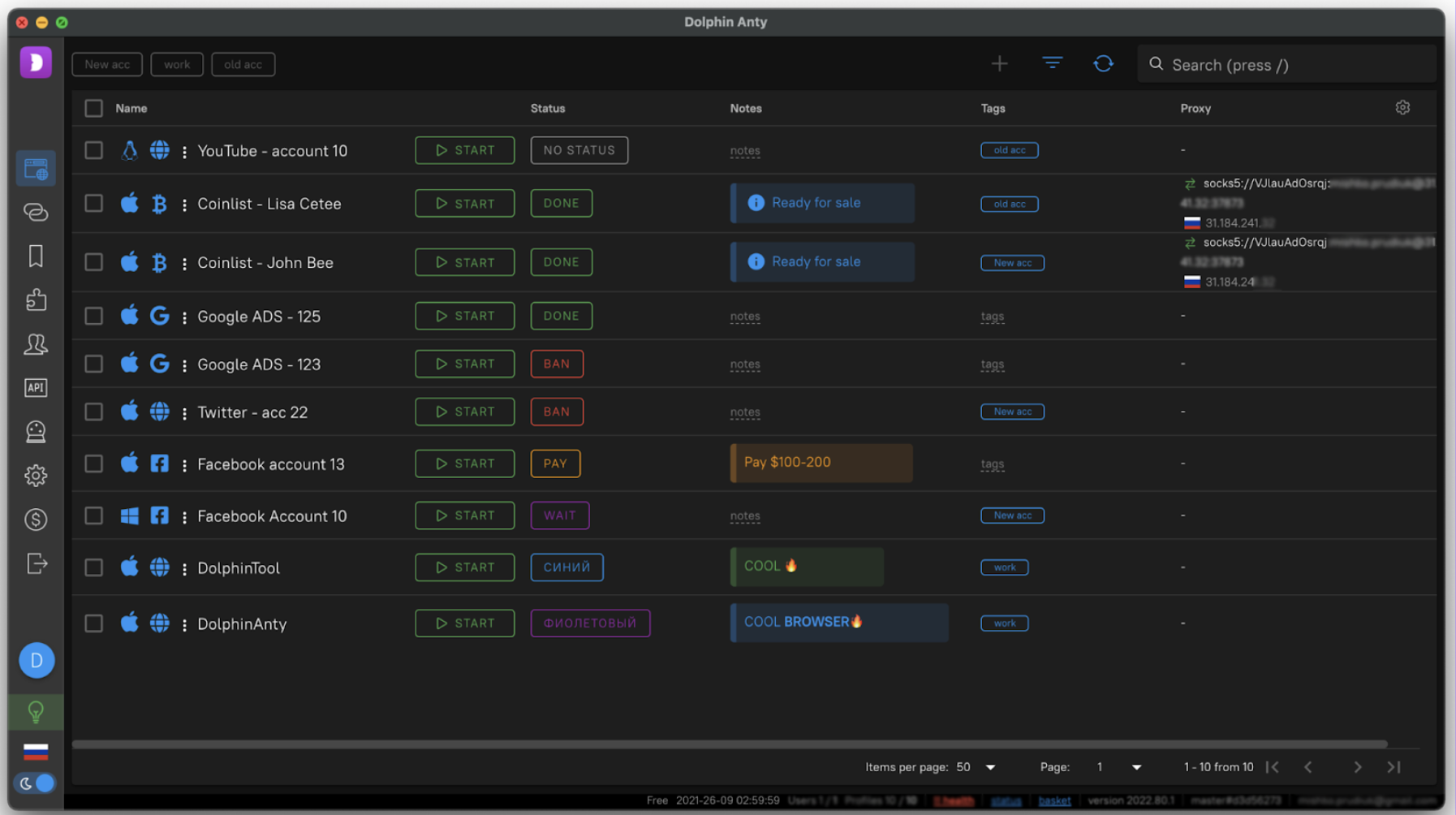
Task: Click the logout icon in sidebar
Action: [36, 563]
